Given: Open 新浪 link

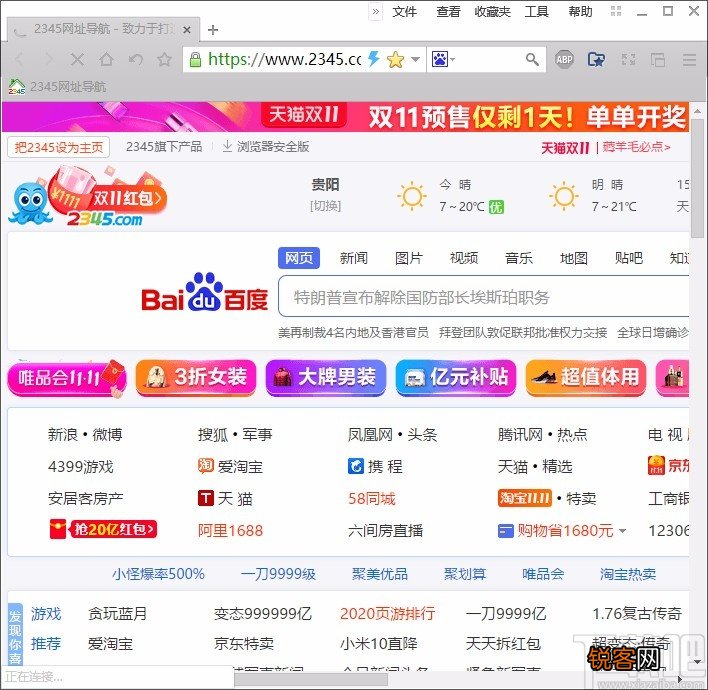Looking at the screenshot, I should pyautogui.click(x=63, y=434).
